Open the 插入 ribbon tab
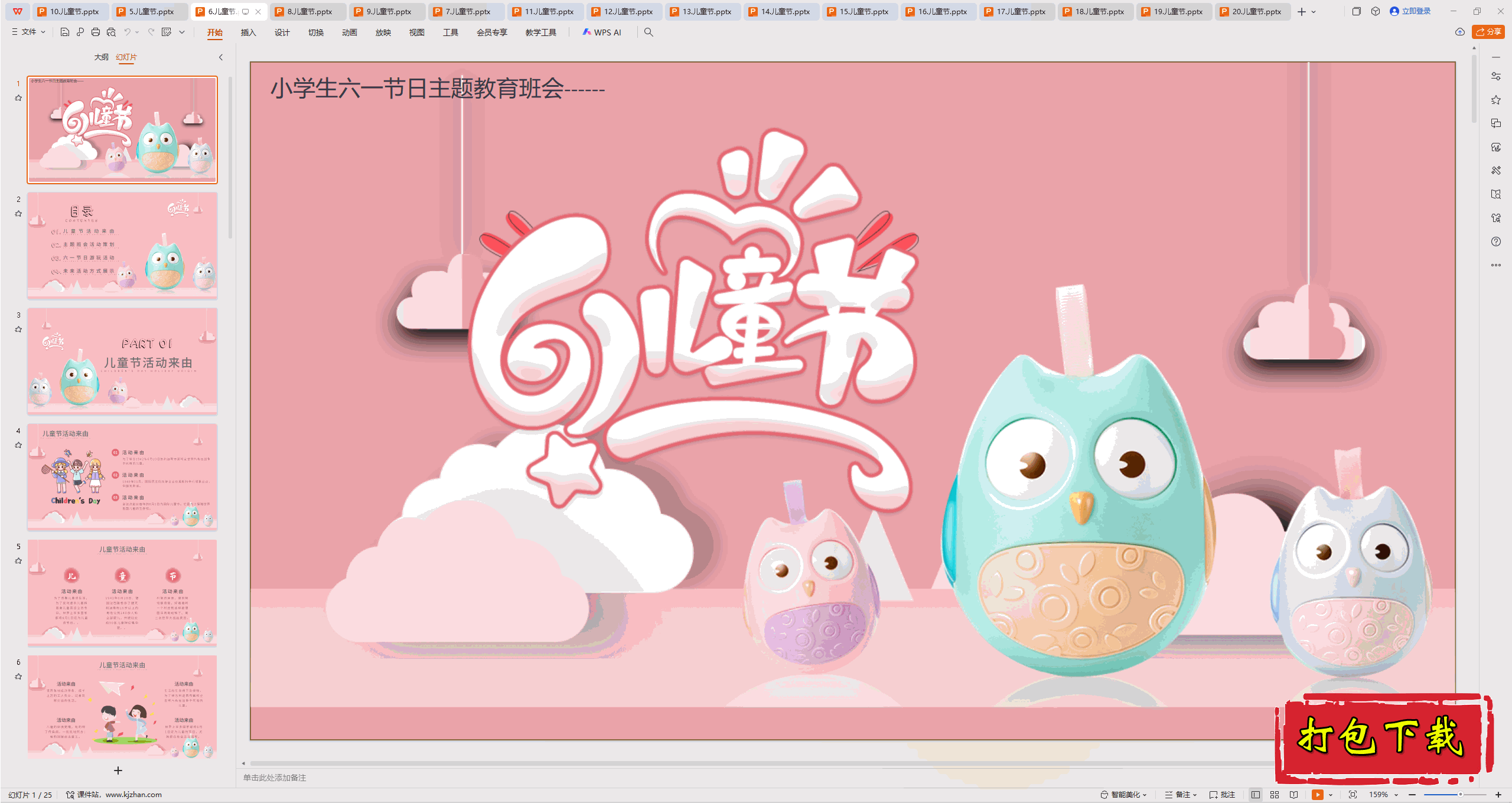1512x803 pixels. [x=248, y=32]
